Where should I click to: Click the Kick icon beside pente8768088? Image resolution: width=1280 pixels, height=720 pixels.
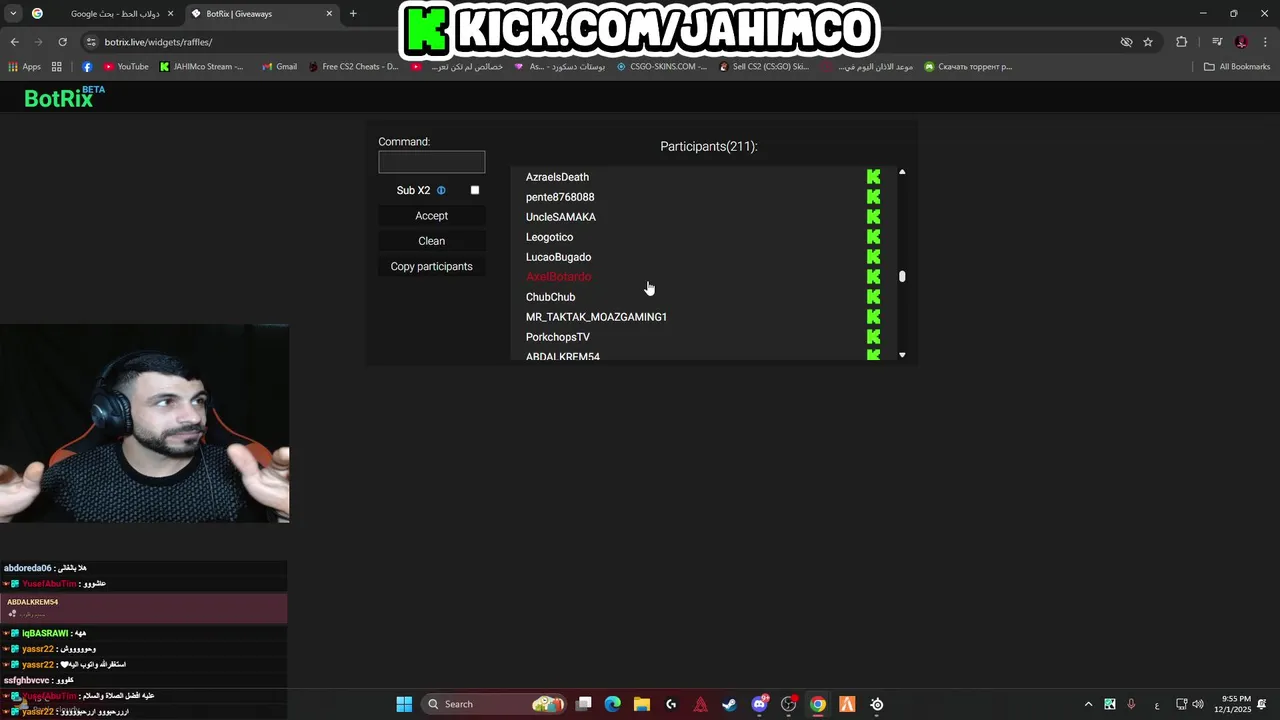click(x=873, y=197)
